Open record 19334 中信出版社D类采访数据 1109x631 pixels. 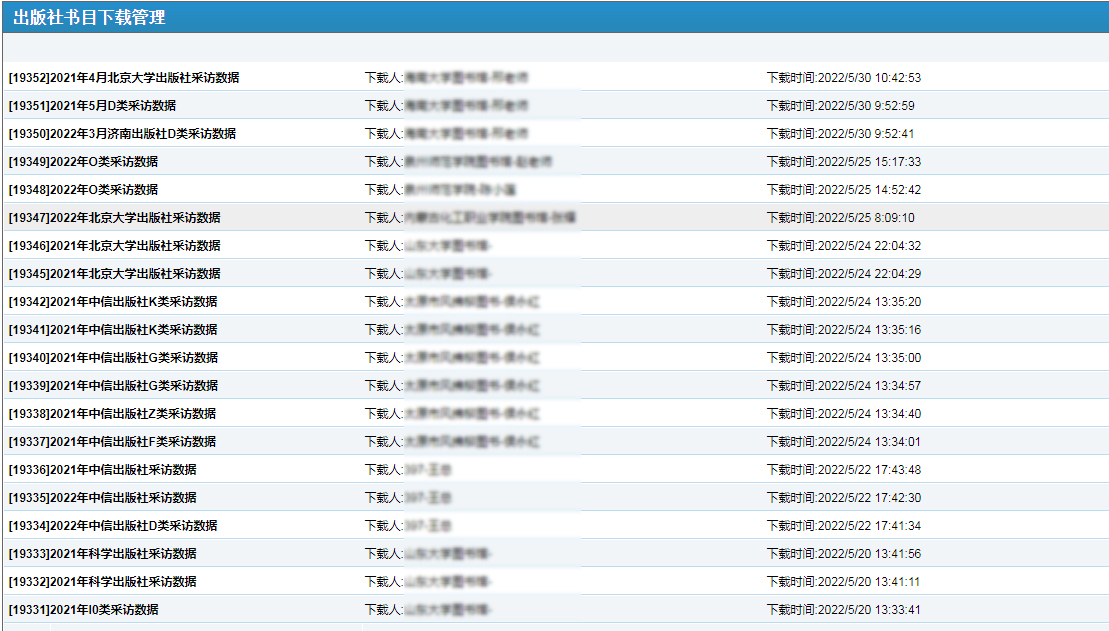pyautogui.click(x=113, y=526)
